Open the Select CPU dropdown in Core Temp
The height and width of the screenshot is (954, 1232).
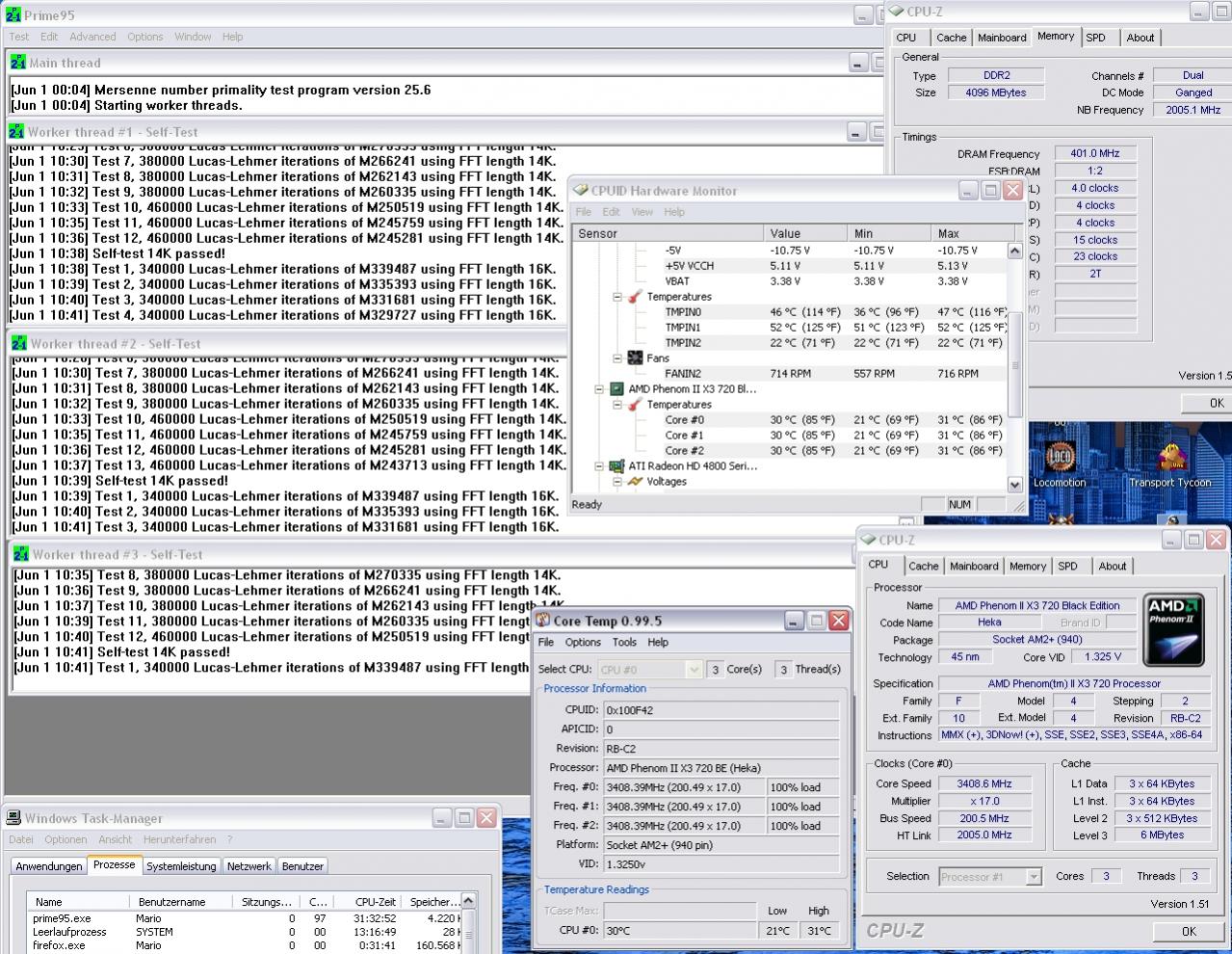694,669
